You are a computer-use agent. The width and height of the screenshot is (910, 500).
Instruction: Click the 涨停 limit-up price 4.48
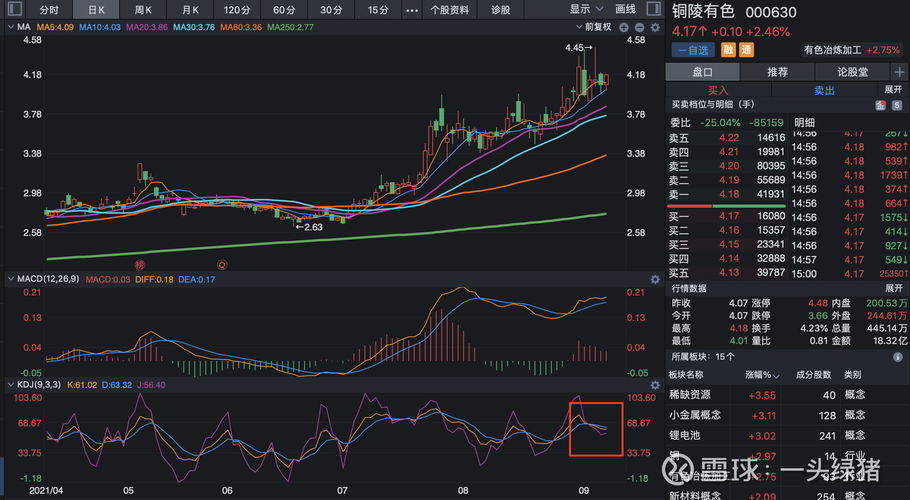click(817, 303)
